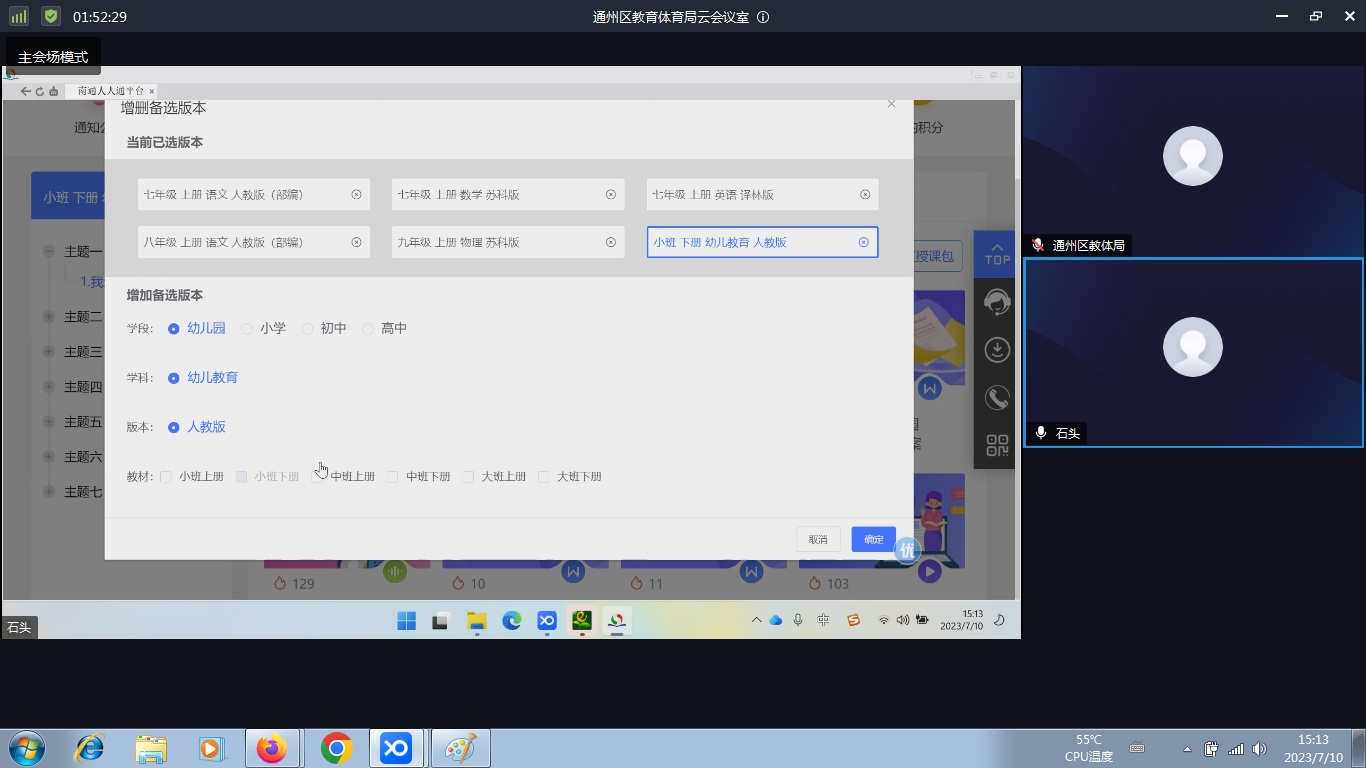Click the meeting info icon beside the title
The height and width of the screenshot is (768, 1366).
point(763,17)
